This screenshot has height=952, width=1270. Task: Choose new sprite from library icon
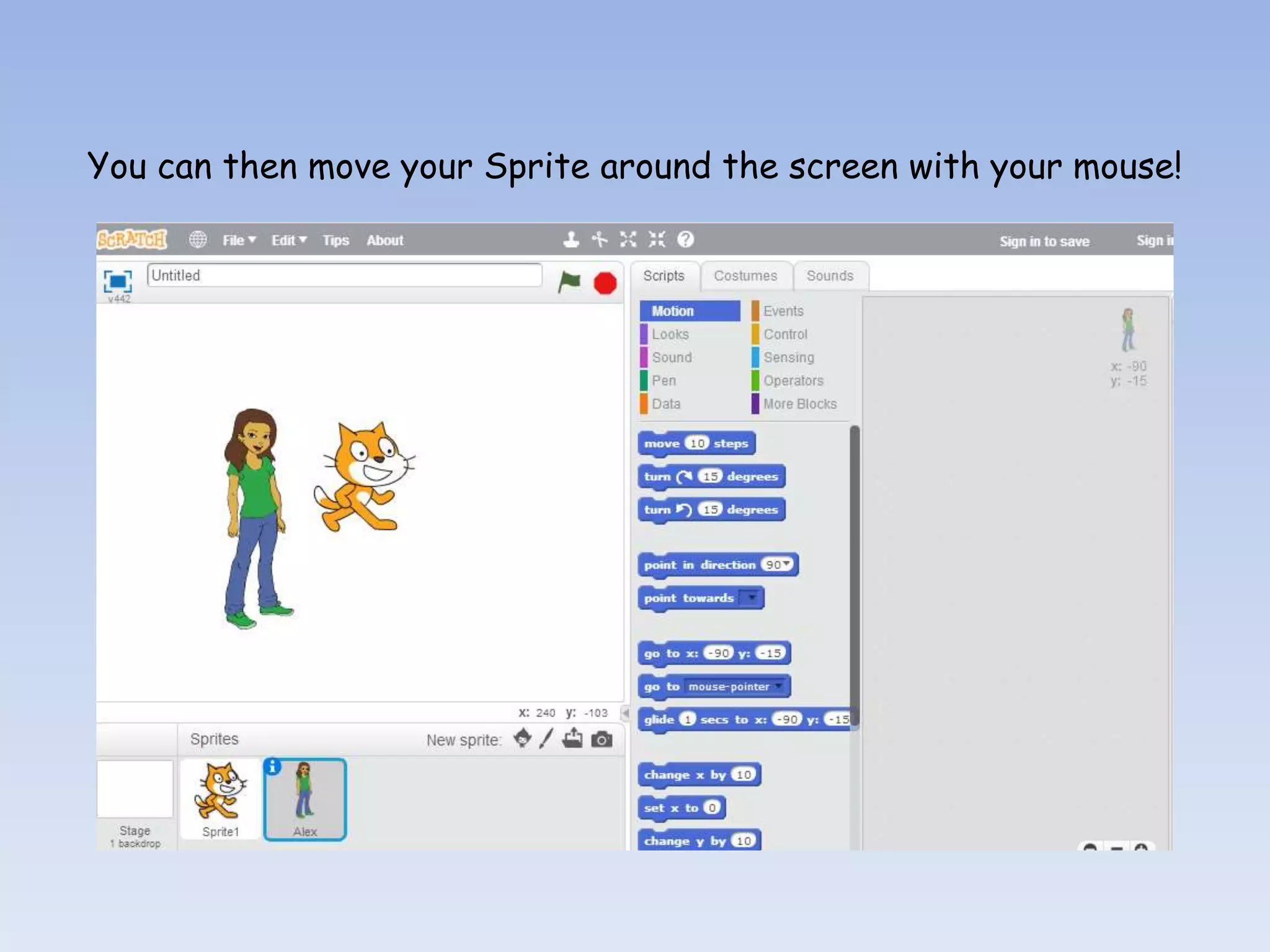point(523,739)
